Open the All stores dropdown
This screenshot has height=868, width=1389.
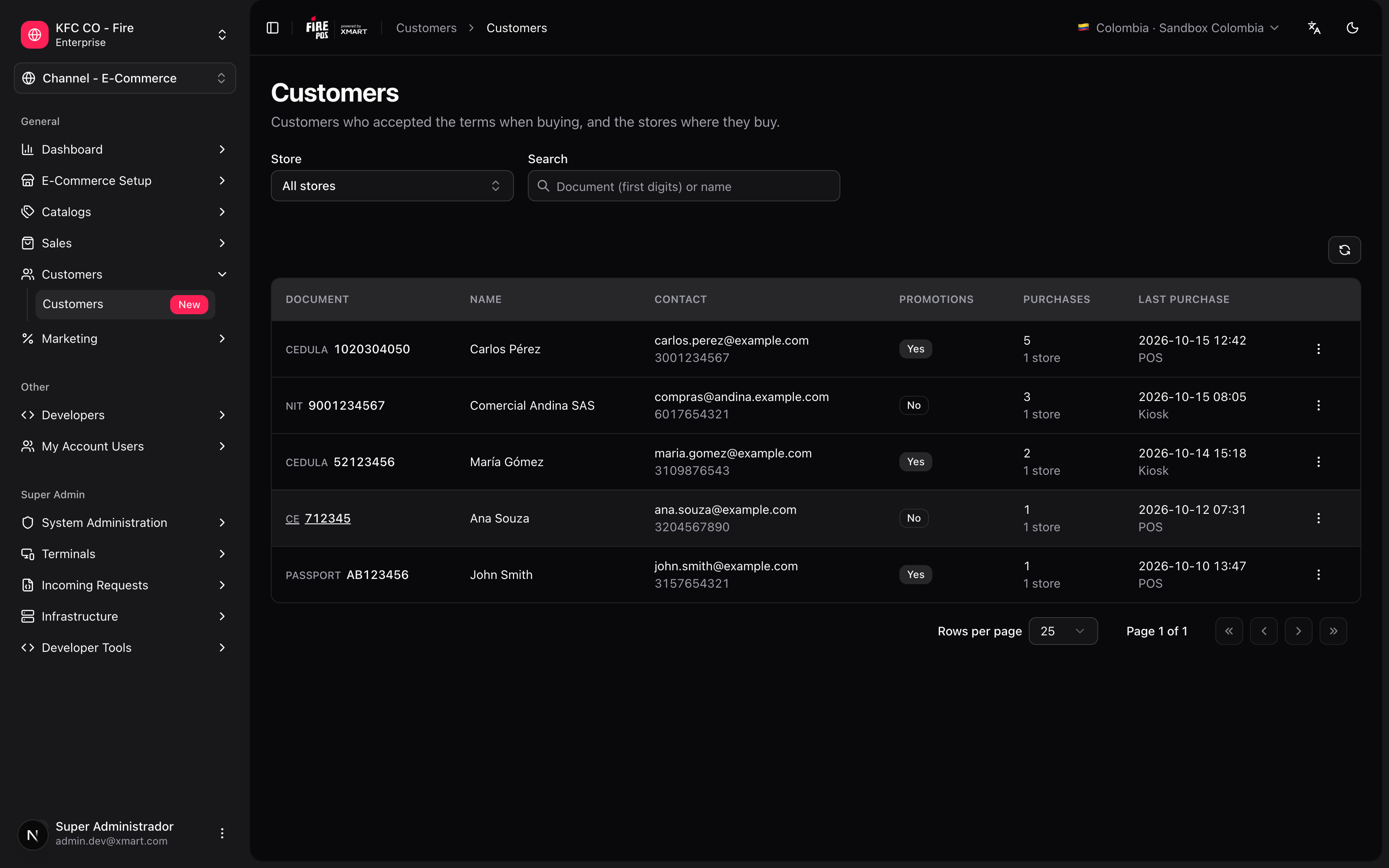pos(392,185)
